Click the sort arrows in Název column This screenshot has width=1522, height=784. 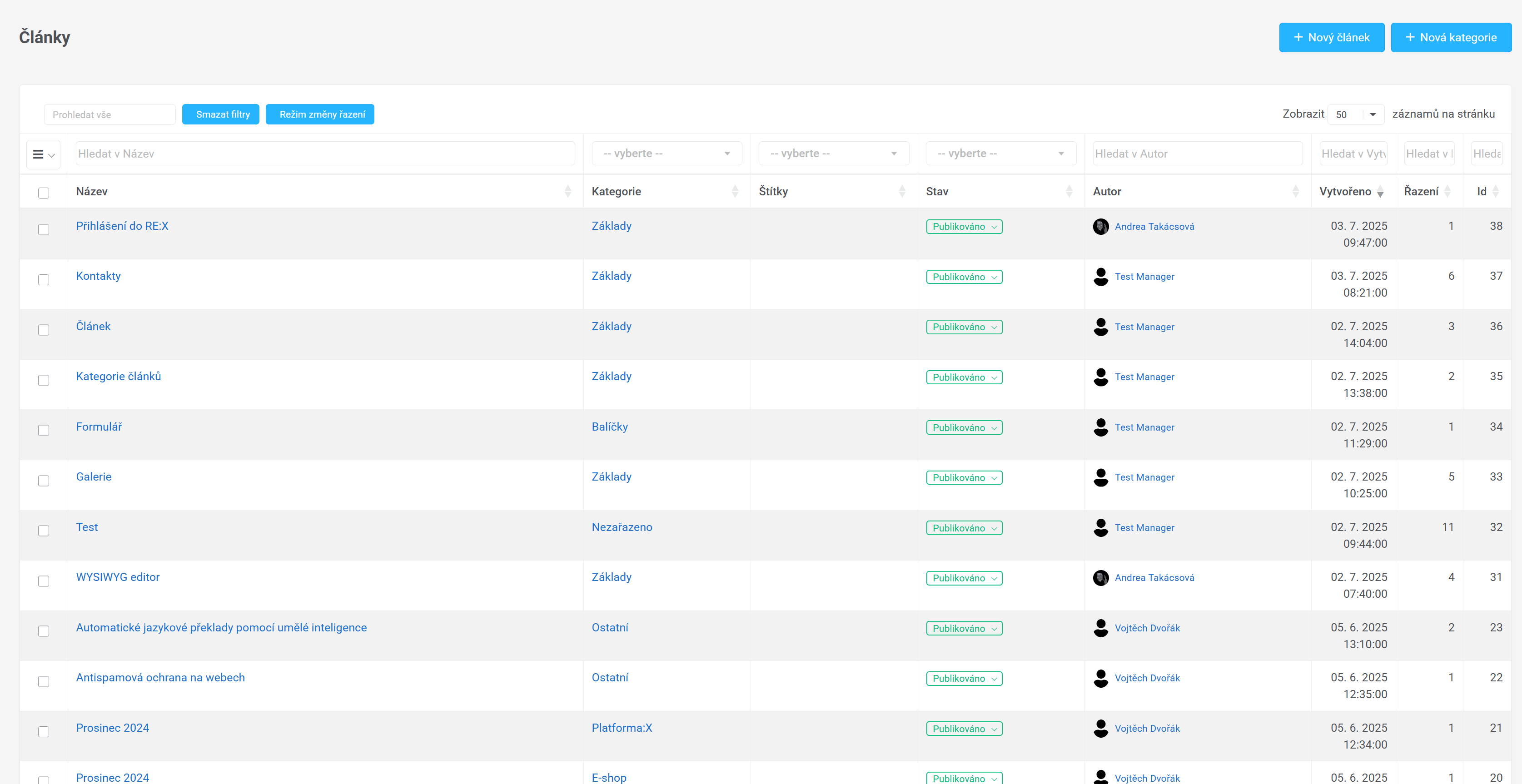click(x=567, y=191)
